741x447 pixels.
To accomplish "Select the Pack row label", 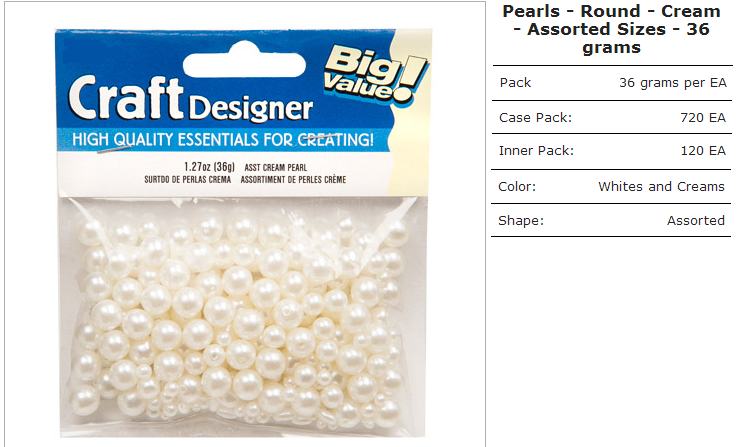I will click(515, 83).
